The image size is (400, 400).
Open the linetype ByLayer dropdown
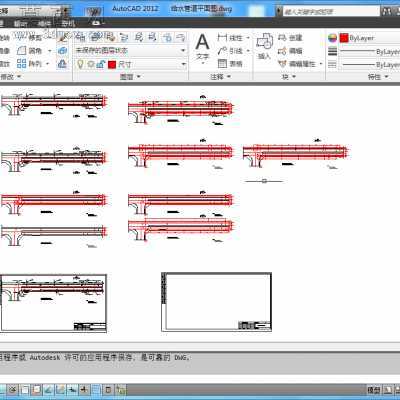click(x=370, y=64)
